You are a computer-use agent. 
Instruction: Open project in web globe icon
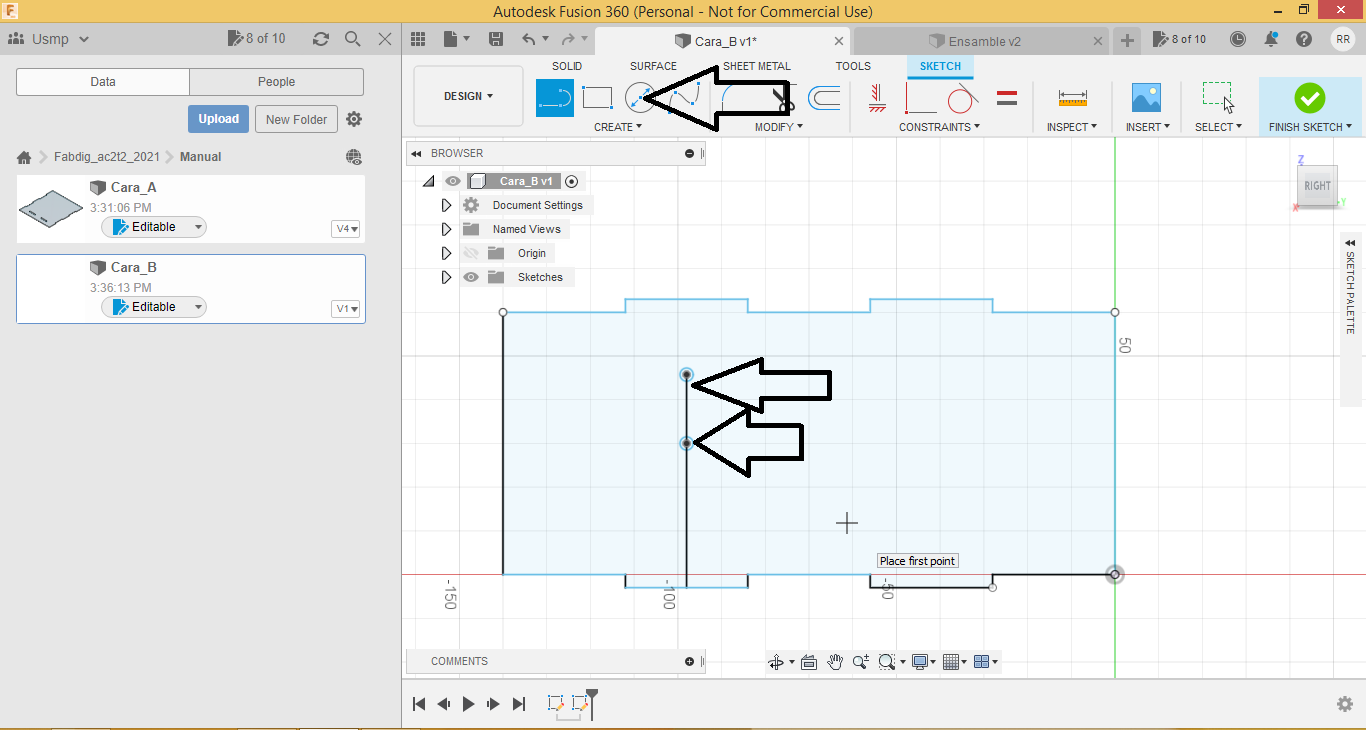click(x=353, y=157)
